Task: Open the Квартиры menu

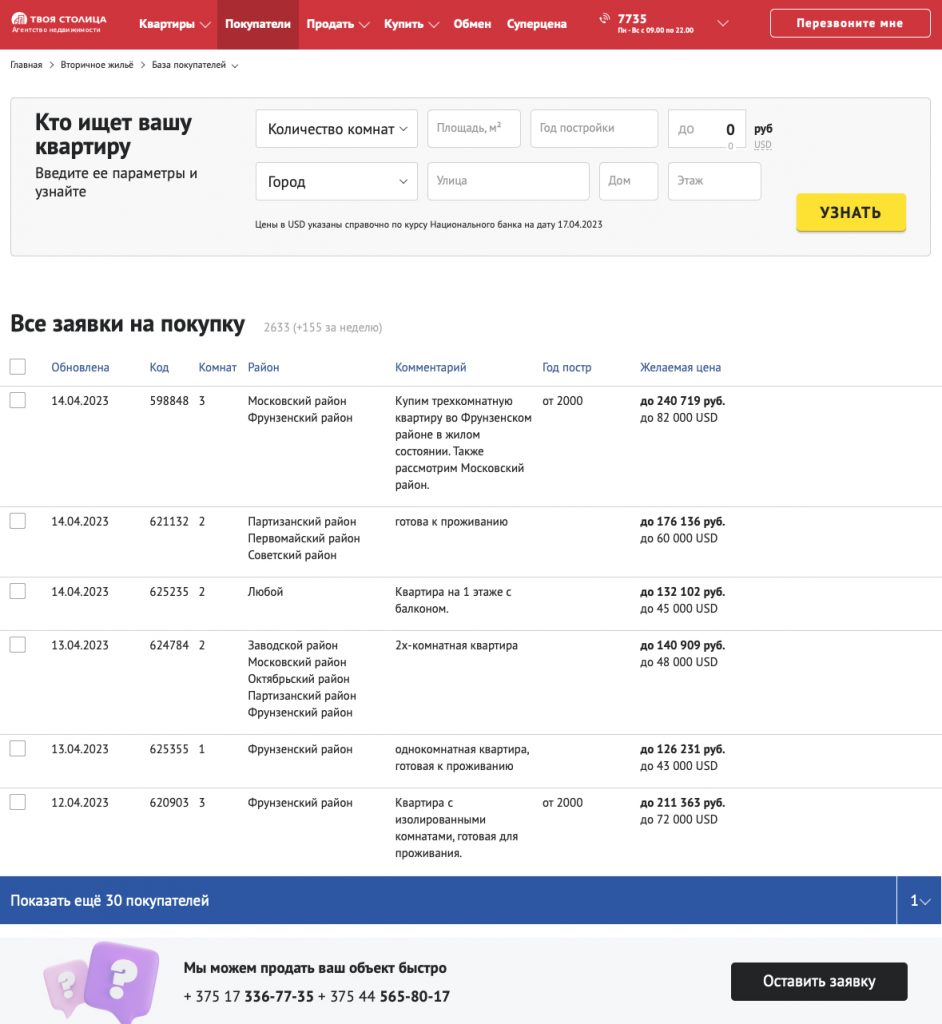Action: click(174, 24)
